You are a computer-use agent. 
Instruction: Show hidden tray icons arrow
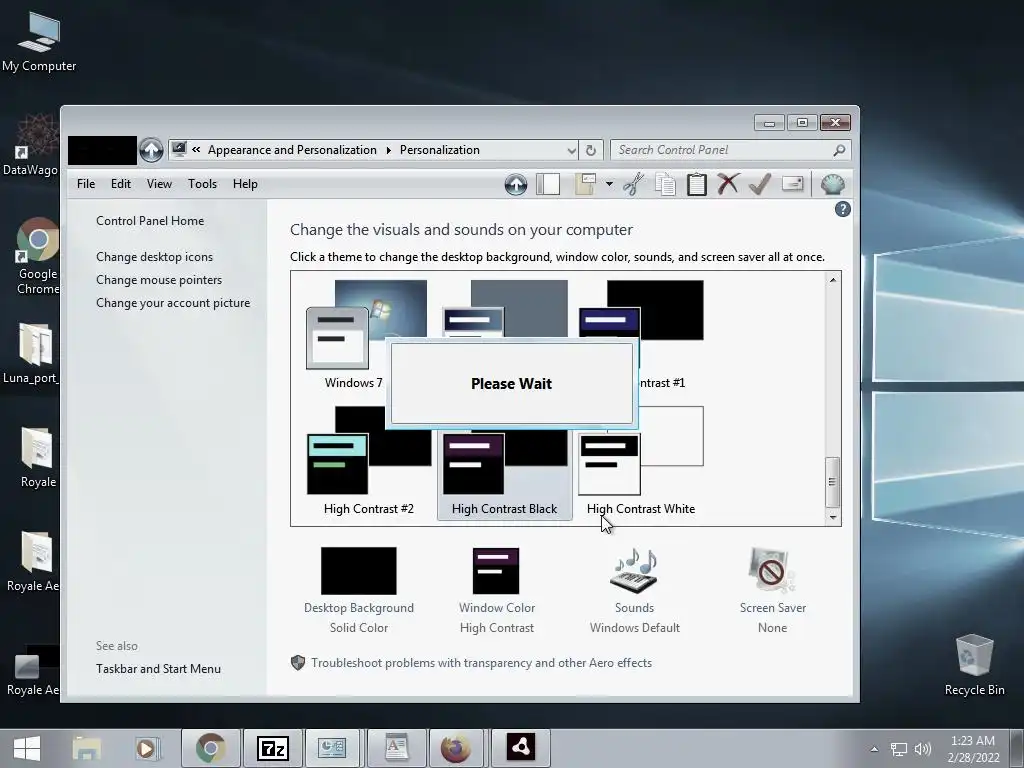(x=874, y=749)
